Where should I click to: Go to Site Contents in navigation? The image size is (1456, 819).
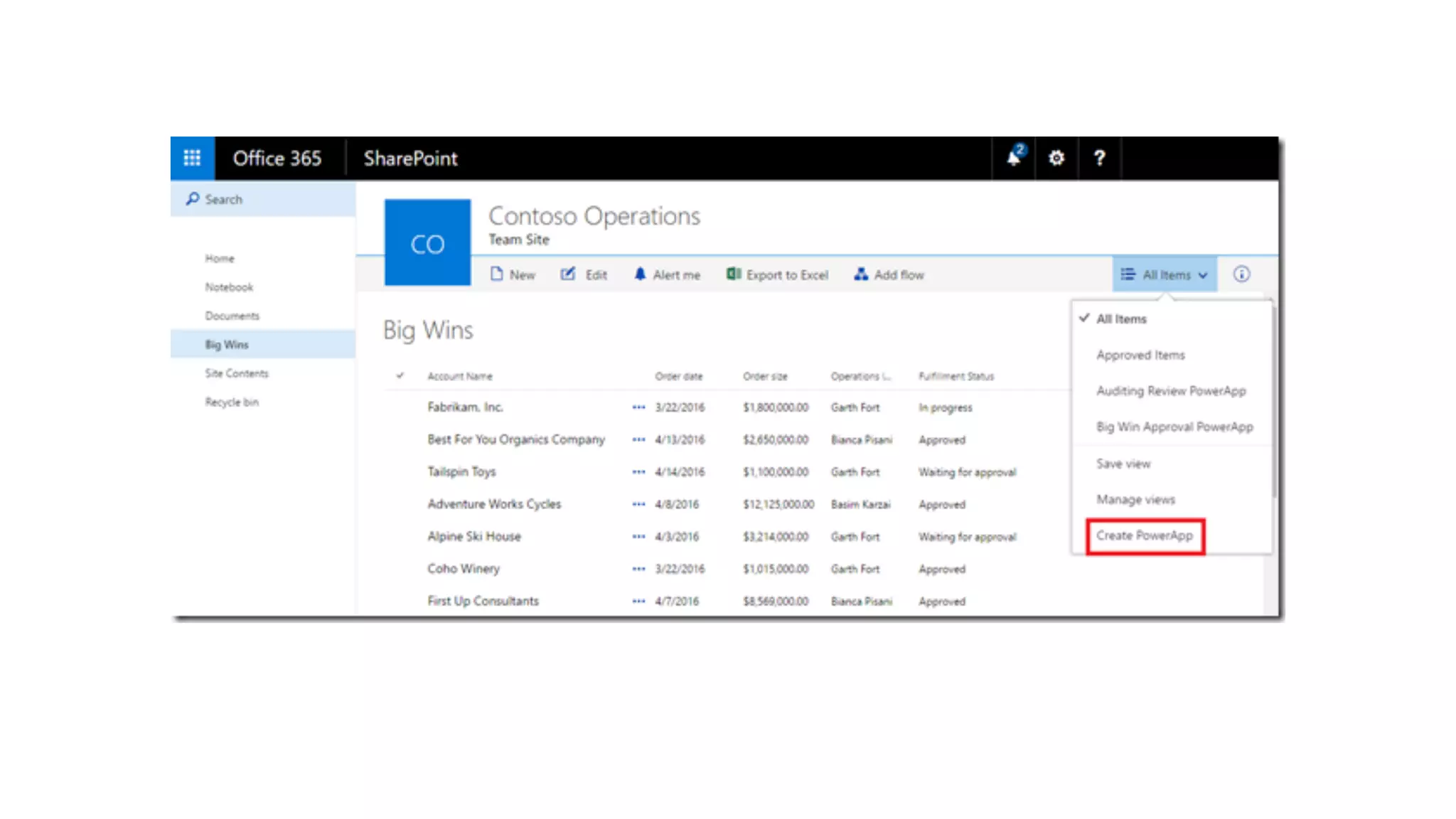[237, 373]
